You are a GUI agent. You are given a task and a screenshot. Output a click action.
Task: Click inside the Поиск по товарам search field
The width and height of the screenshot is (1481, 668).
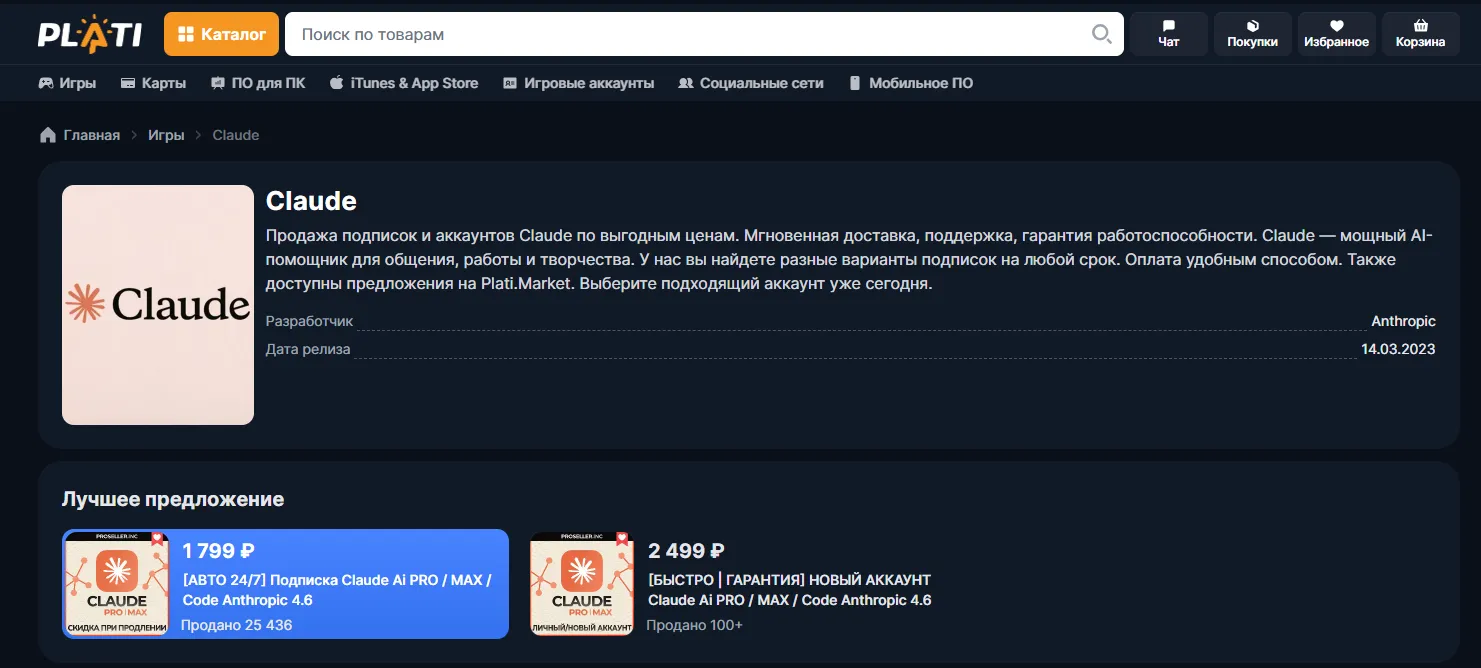click(x=600, y=33)
